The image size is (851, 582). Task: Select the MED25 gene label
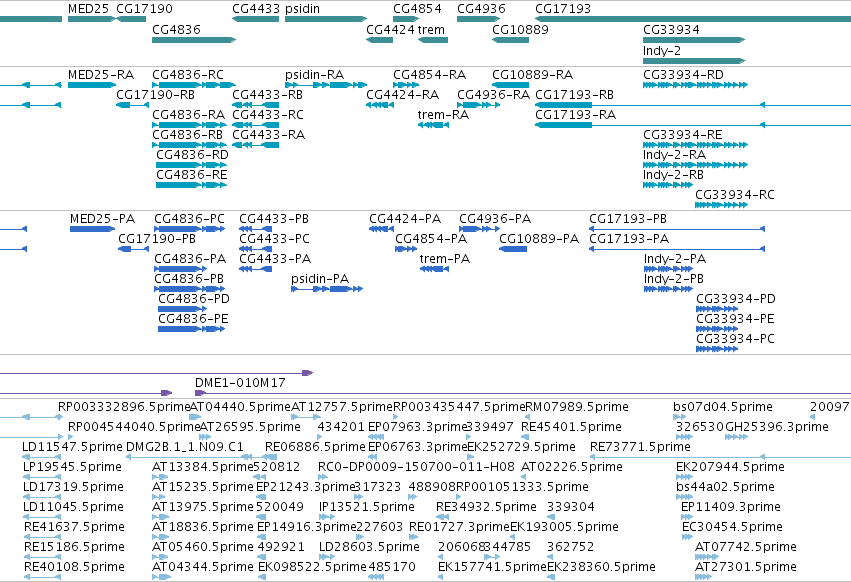(x=88, y=9)
